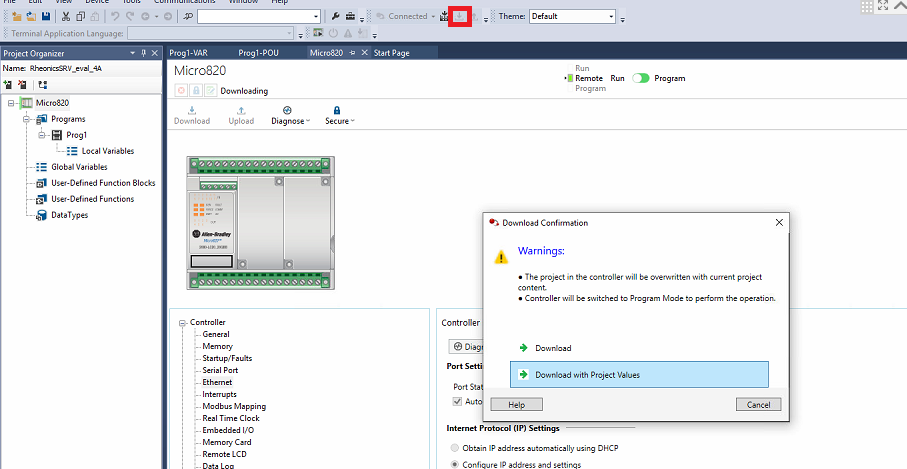Click the Cancel button in dialog
The width and height of the screenshot is (907, 469).
pos(758,405)
